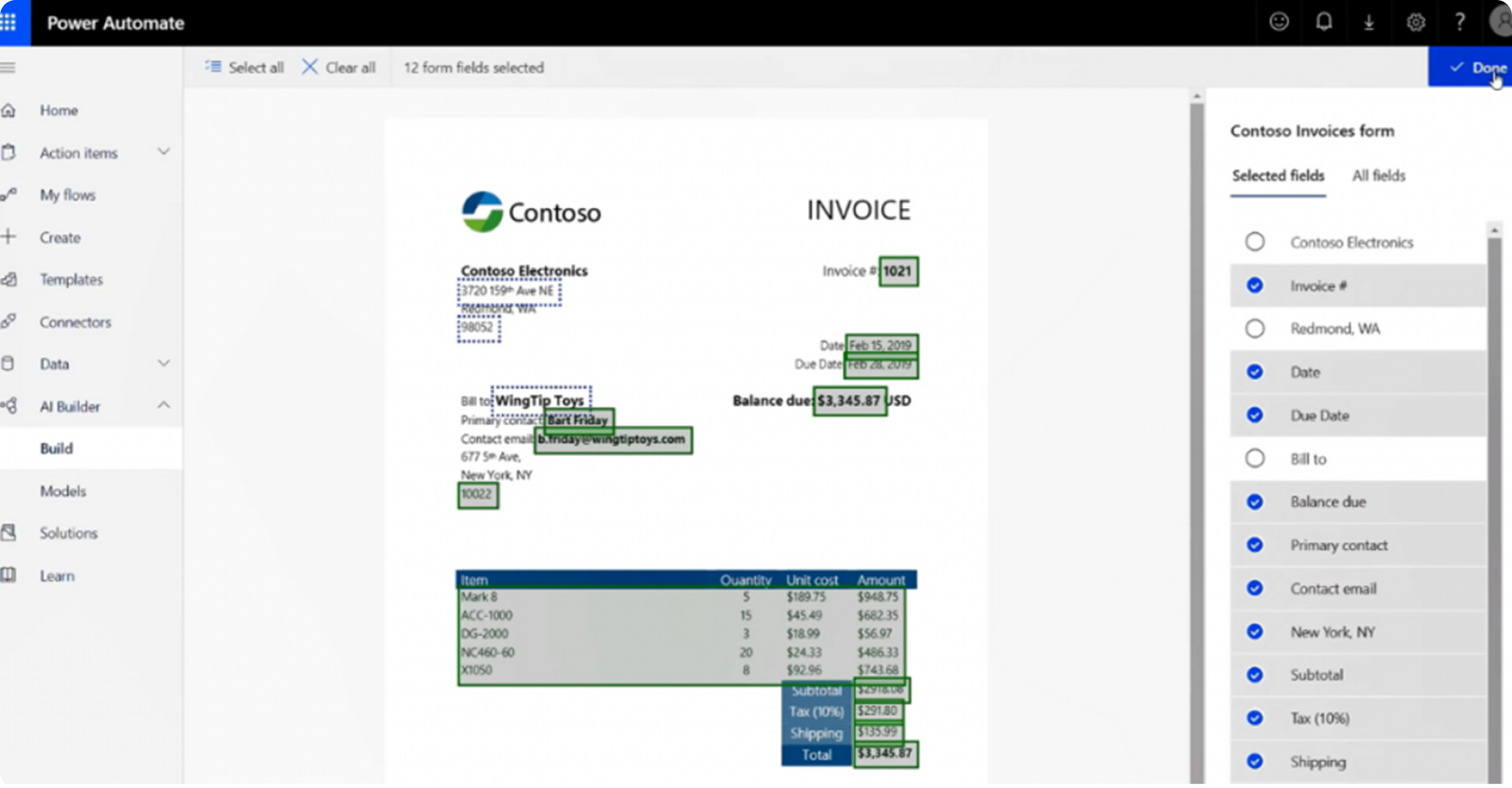Viewport: 1512px width, 788px height.
Task: Open My flows in the sidebar
Action: [x=68, y=195]
